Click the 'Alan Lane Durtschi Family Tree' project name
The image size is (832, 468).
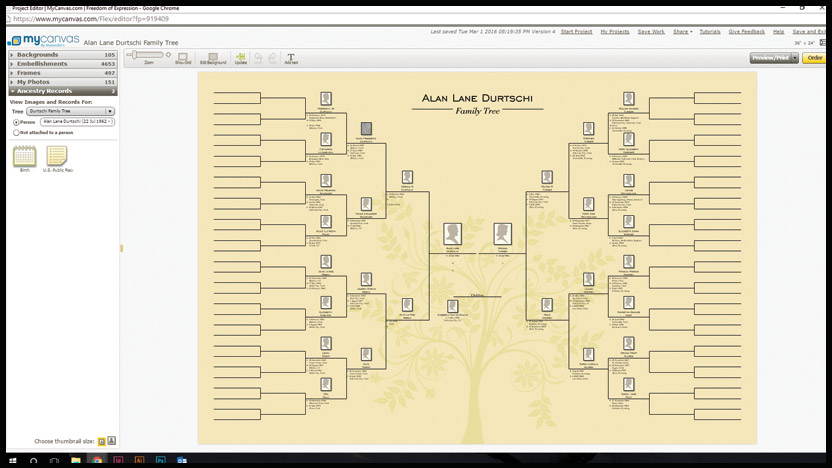click(x=131, y=42)
